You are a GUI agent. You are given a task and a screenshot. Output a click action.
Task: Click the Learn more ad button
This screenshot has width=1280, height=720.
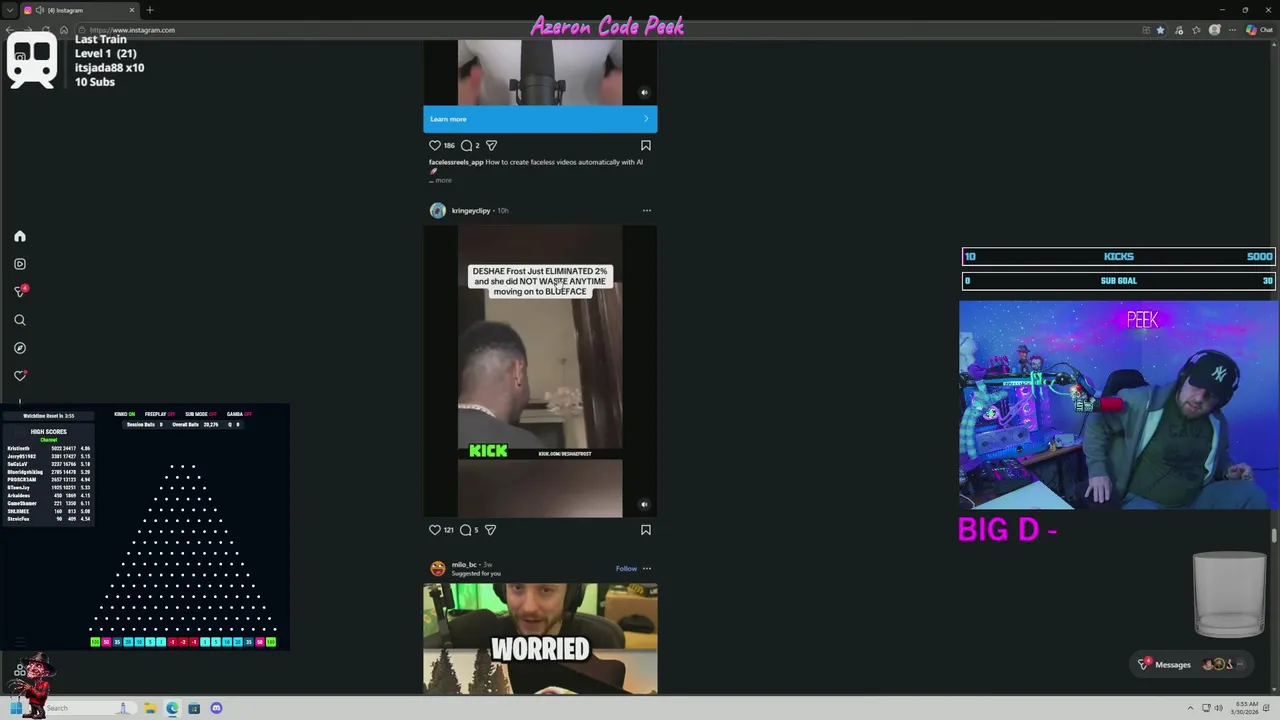pyautogui.click(x=540, y=119)
